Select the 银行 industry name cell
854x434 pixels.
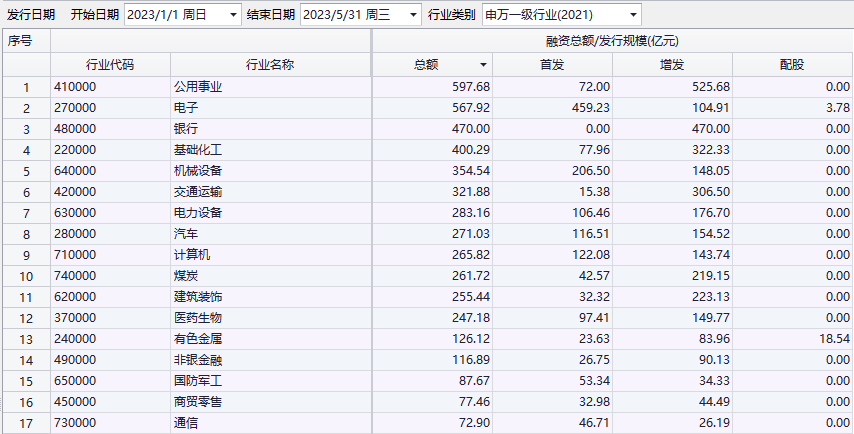click(186, 129)
